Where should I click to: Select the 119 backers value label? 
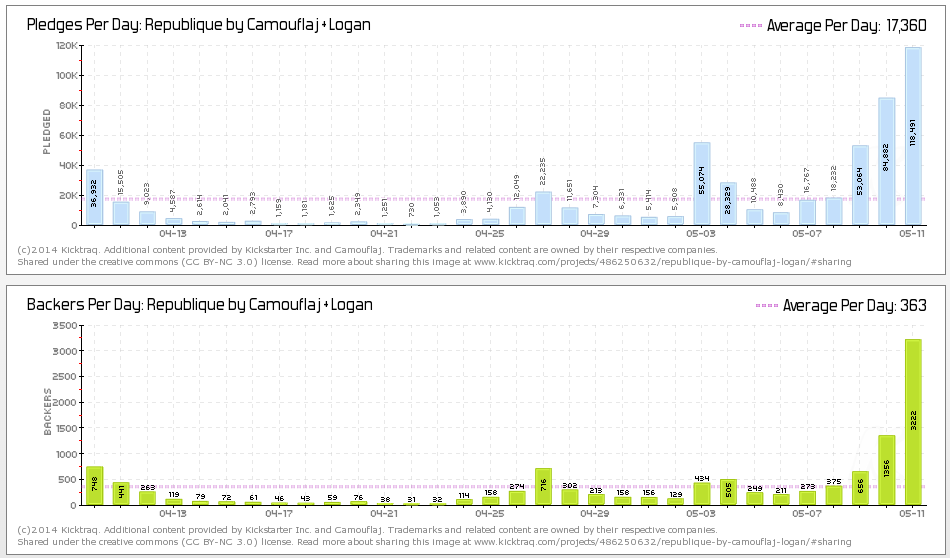[x=173, y=494]
